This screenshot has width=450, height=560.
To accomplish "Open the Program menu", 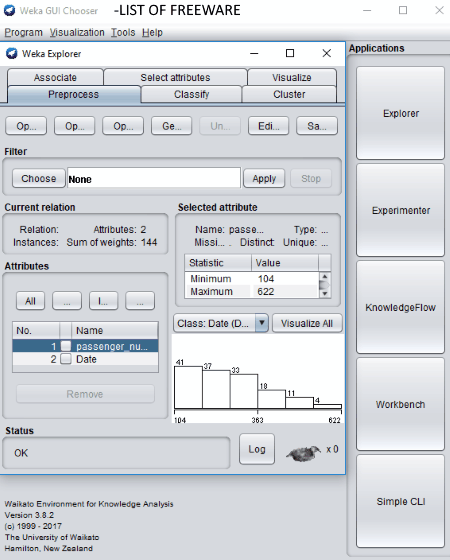I will (24, 32).
